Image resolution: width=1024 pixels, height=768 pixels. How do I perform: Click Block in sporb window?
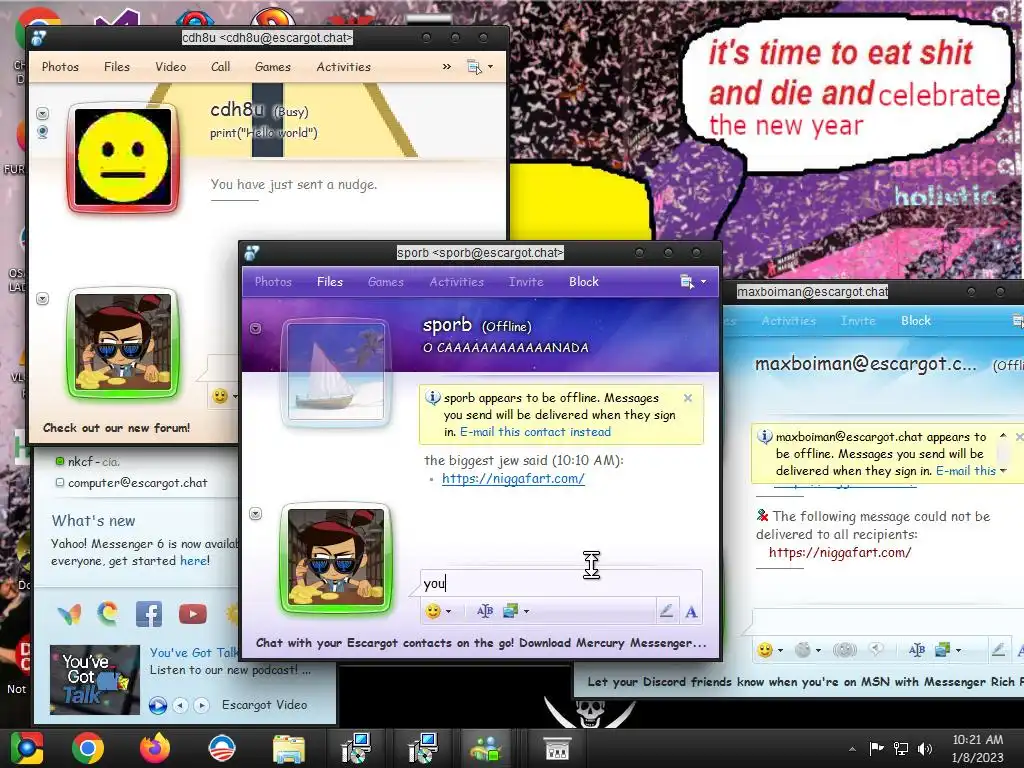584,281
